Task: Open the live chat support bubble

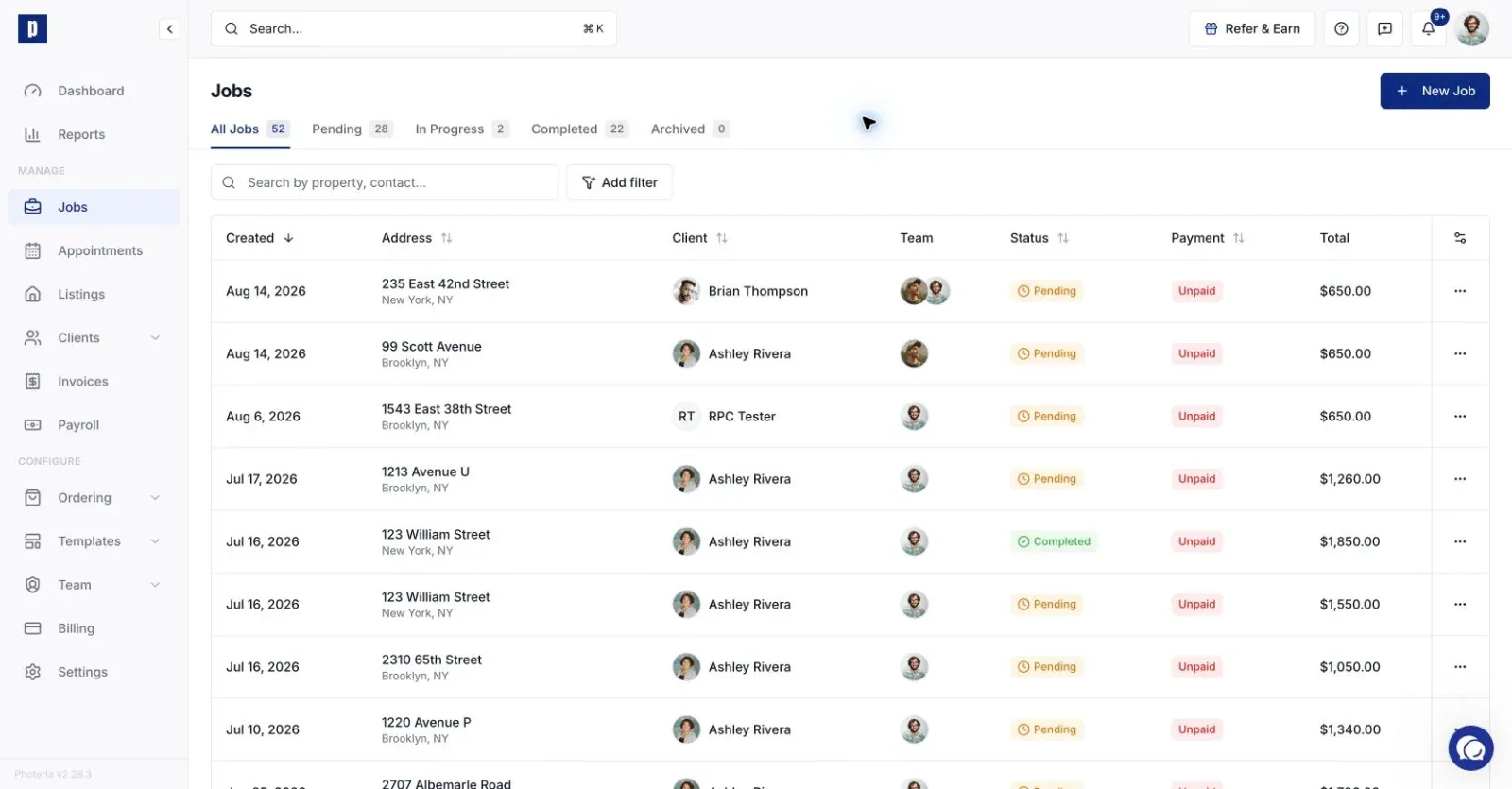Action: pos(1470,748)
